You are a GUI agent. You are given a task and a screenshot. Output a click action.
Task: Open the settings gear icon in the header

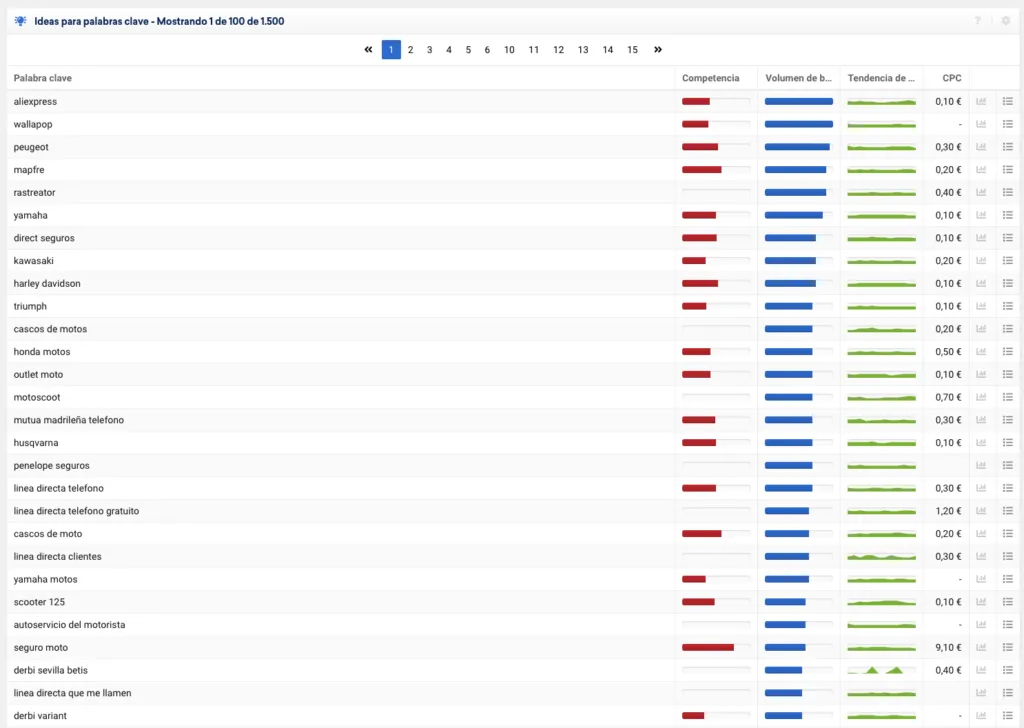(1006, 21)
